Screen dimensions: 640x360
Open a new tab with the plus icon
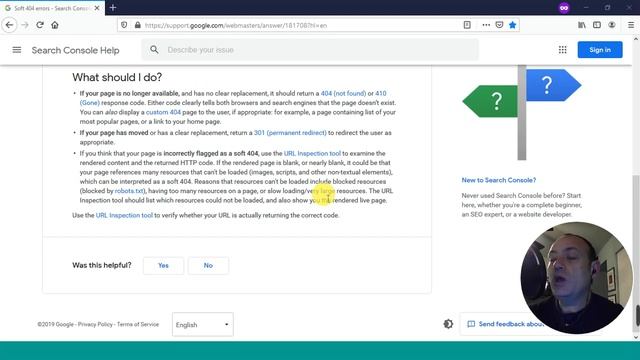(113, 7)
